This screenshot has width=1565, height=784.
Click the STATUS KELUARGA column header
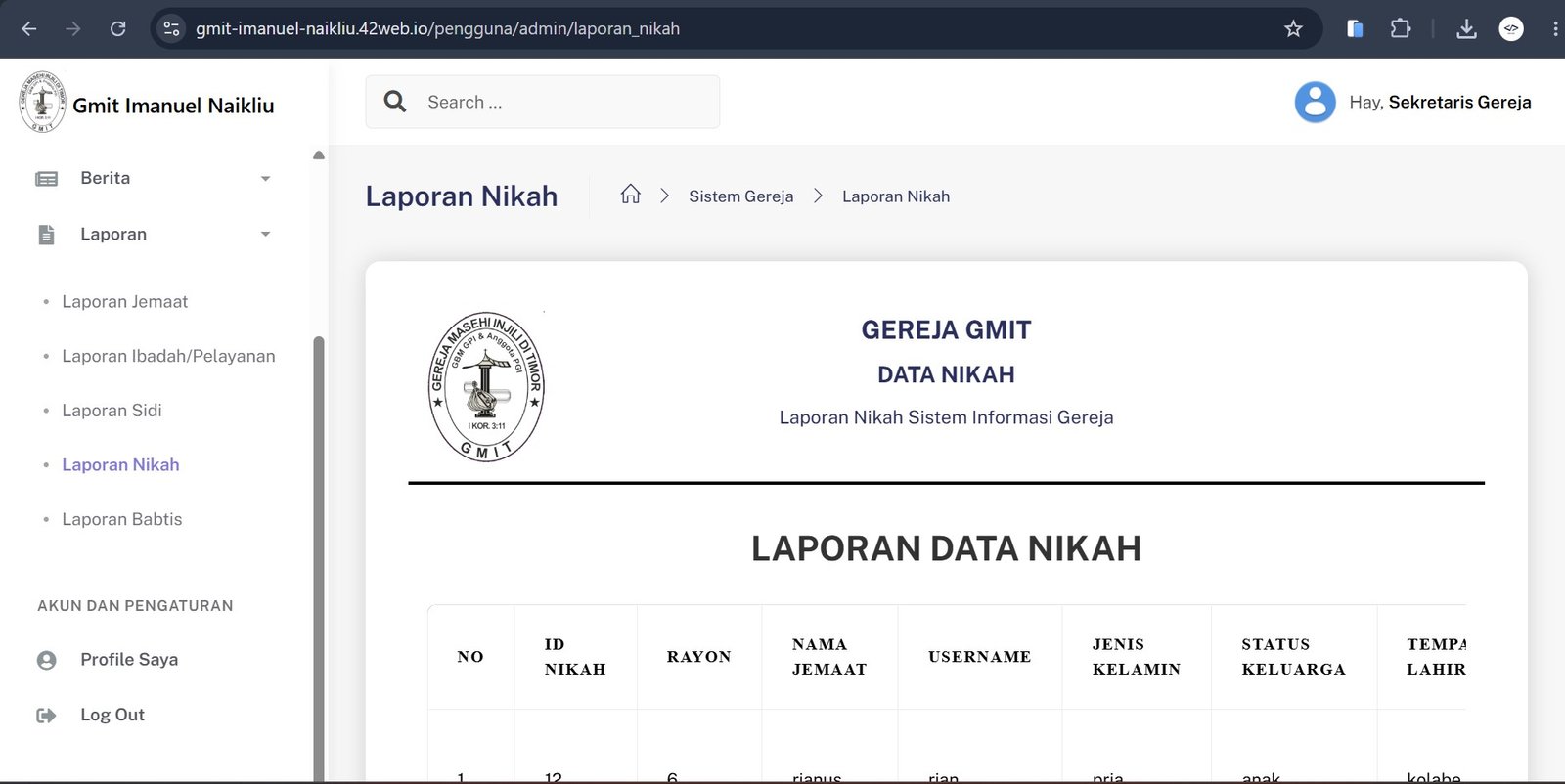click(x=1293, y=657)
